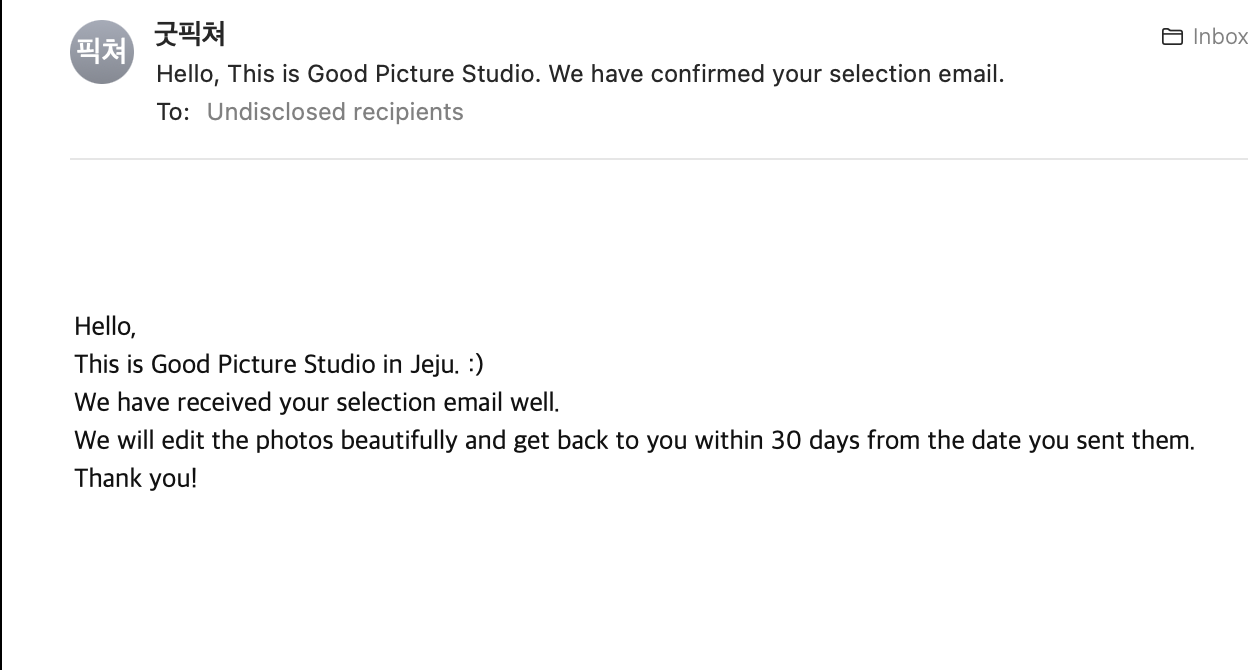Click the line mentioning Good Picture Studio in Jeju
Viewport: 1248px width, 670px height.
click(278, 364)
